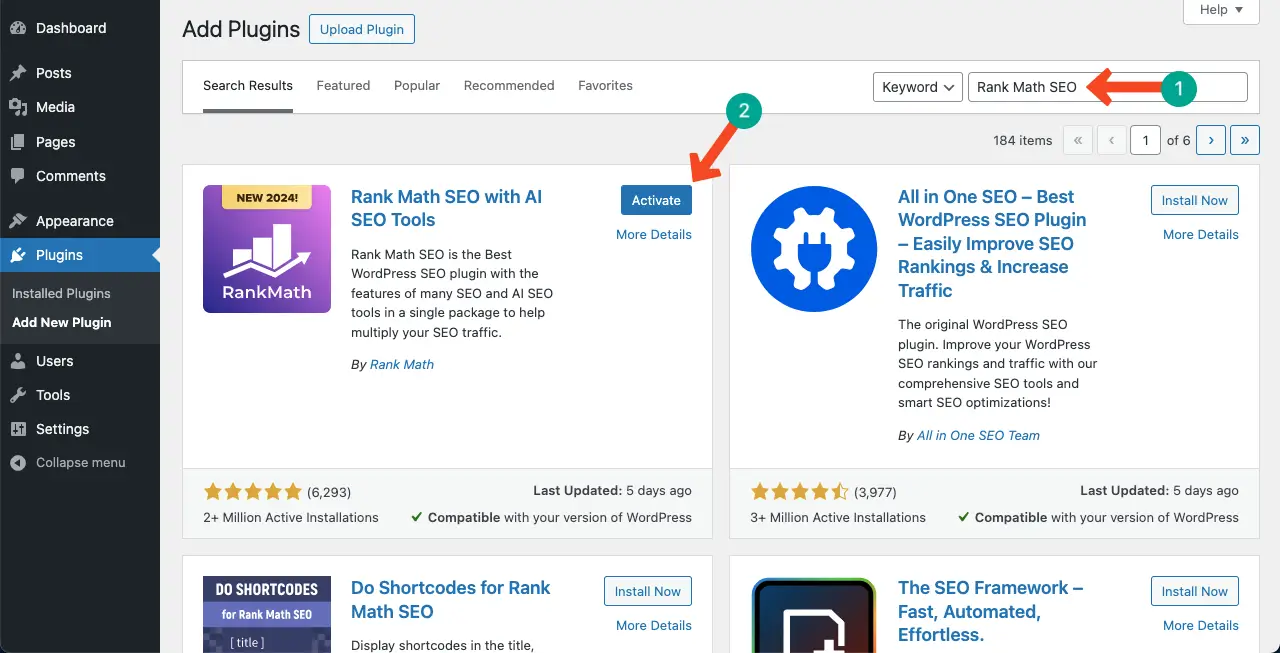Install Do Shortcodes for Rank Math
Image resolution: width=1280 pixels, height=653 pixels.
click(x=648, y=591)
